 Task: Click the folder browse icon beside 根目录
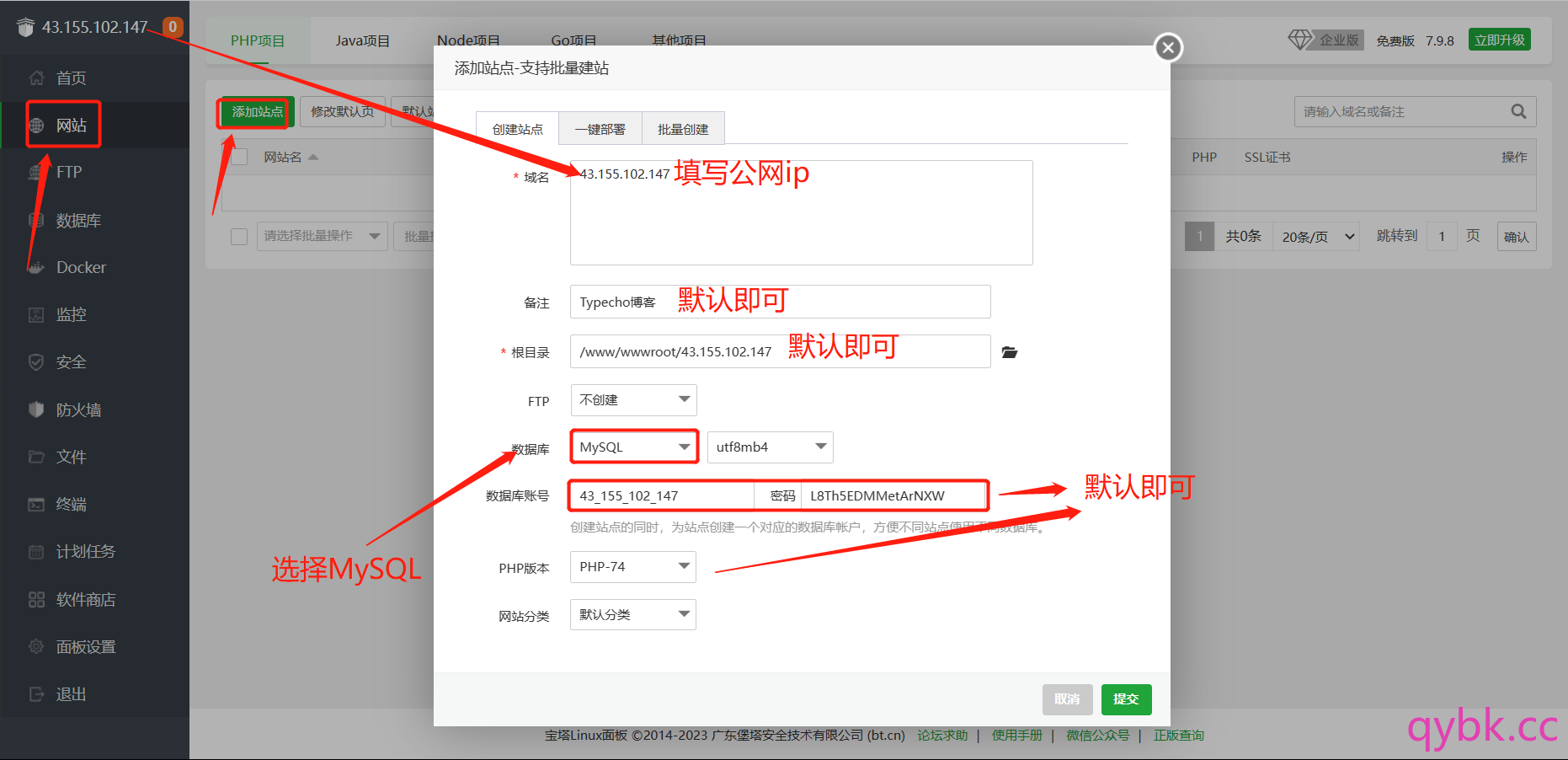(x=1010, y=352)
